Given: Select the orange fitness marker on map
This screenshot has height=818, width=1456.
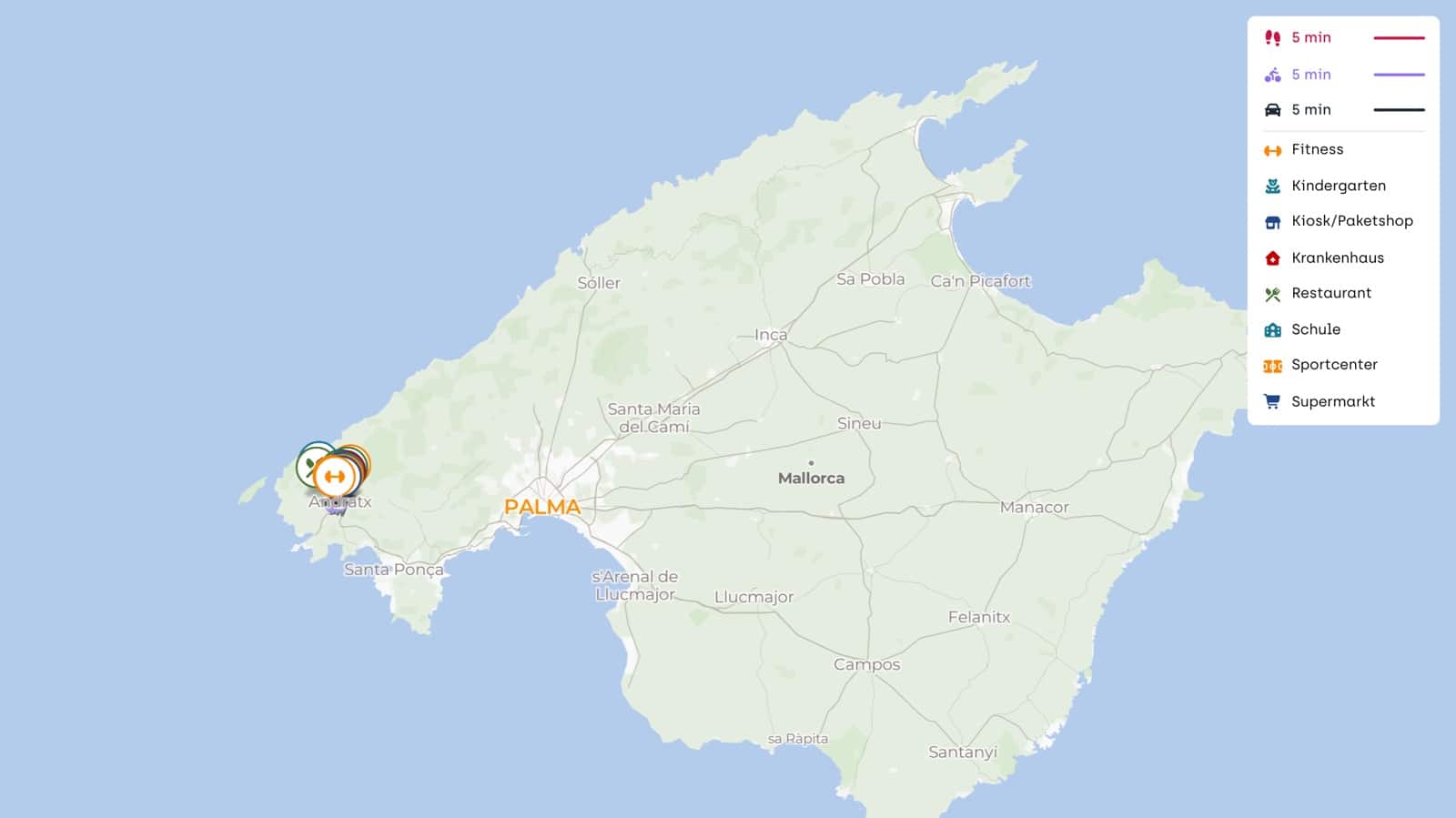Looking at the screenshot, I should pyautogui.click(x=335, y=477).
